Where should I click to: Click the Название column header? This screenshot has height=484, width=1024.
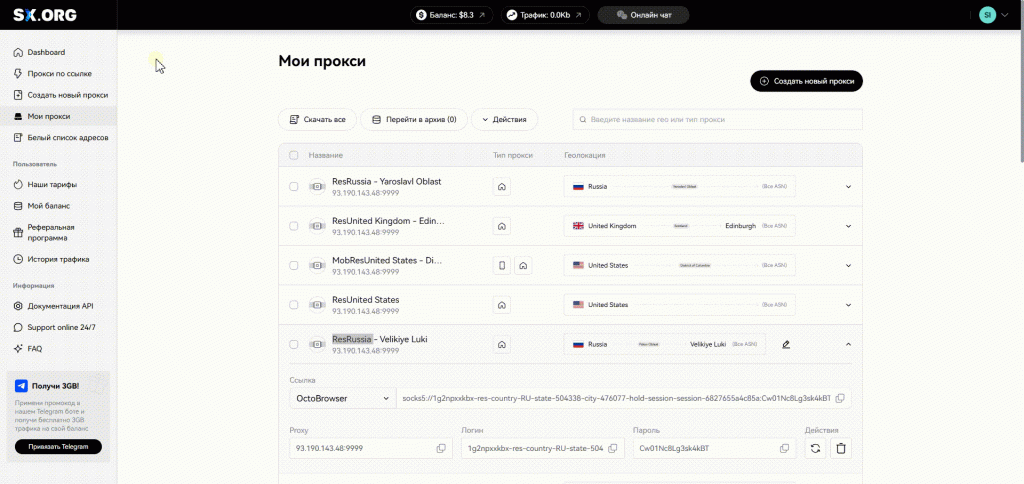[325, 155]
